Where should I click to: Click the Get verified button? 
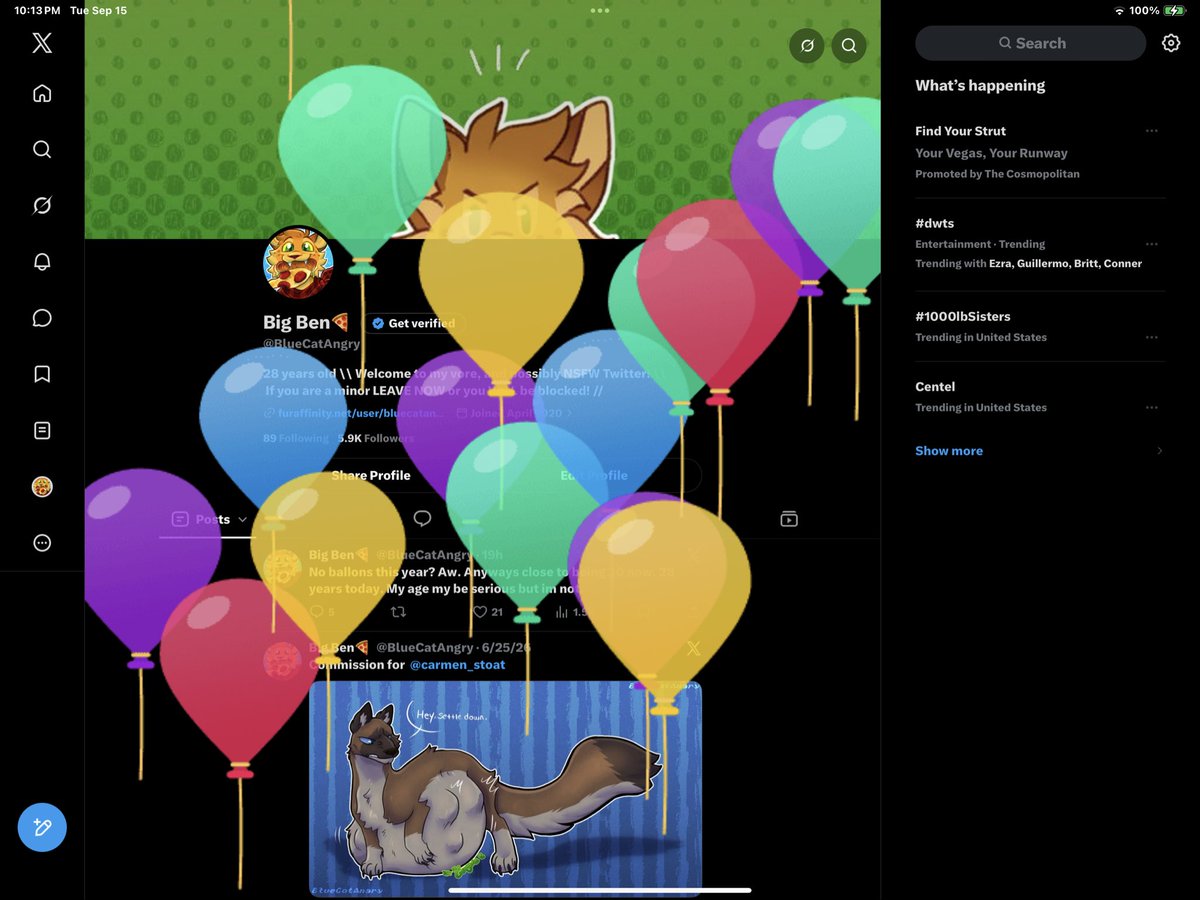(413, 323)
